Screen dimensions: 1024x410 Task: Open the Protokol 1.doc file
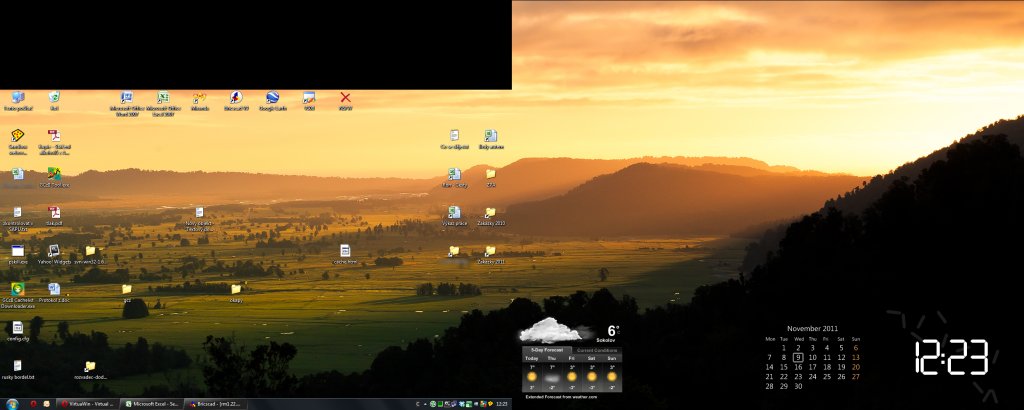click(x=54, y=292)
